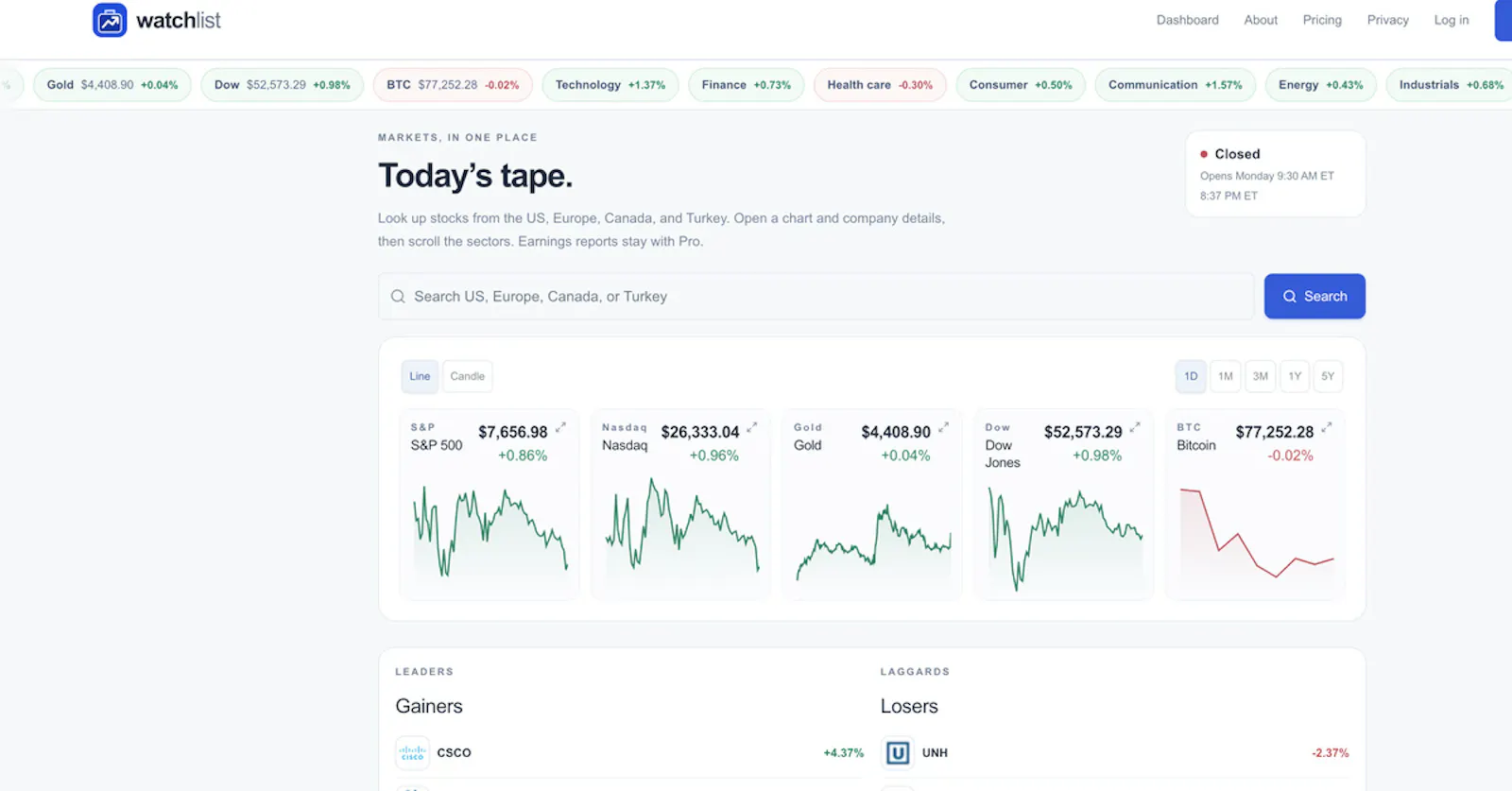The width and height of the screenshot is (1512, 791).
Task: Click the stock search input field
Action: click(816, 297)
